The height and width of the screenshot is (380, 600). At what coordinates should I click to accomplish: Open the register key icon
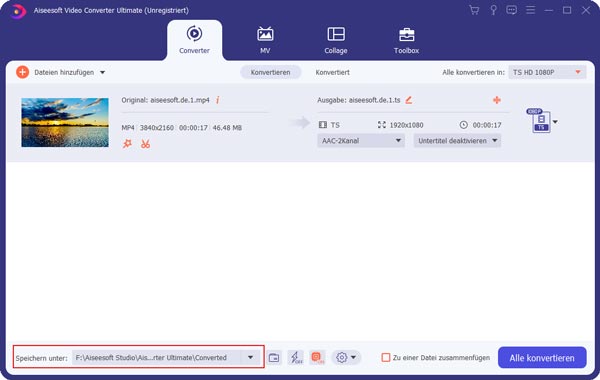click(x=493, y=10)
